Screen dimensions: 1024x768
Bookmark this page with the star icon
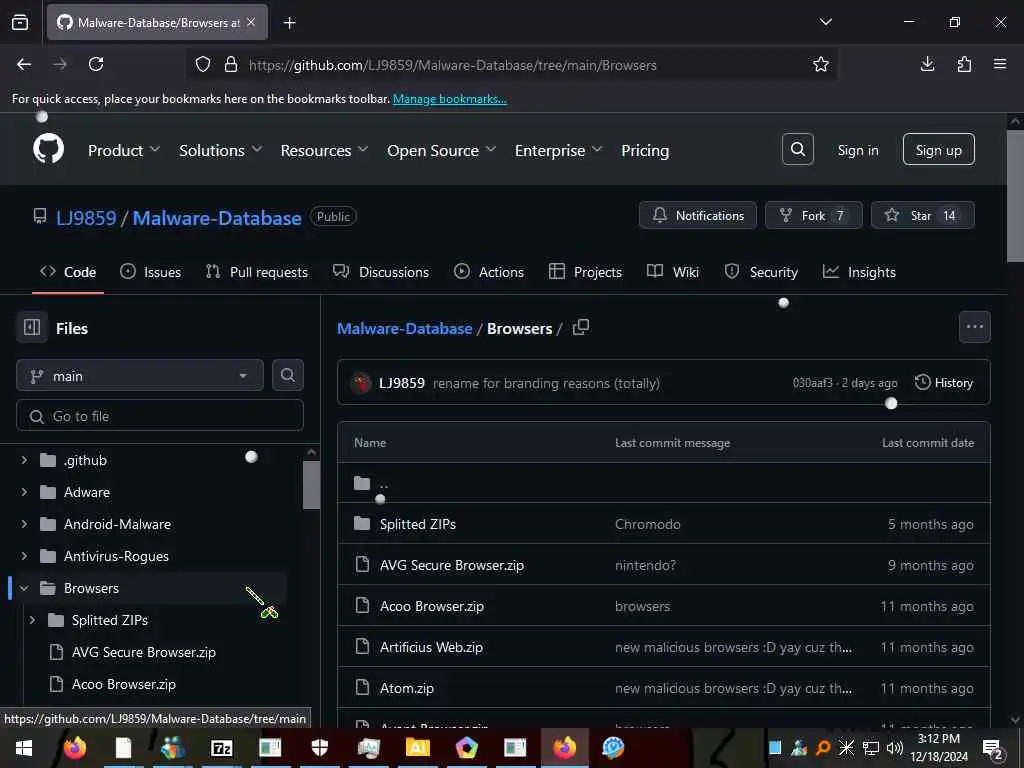[x=820, y=64]
